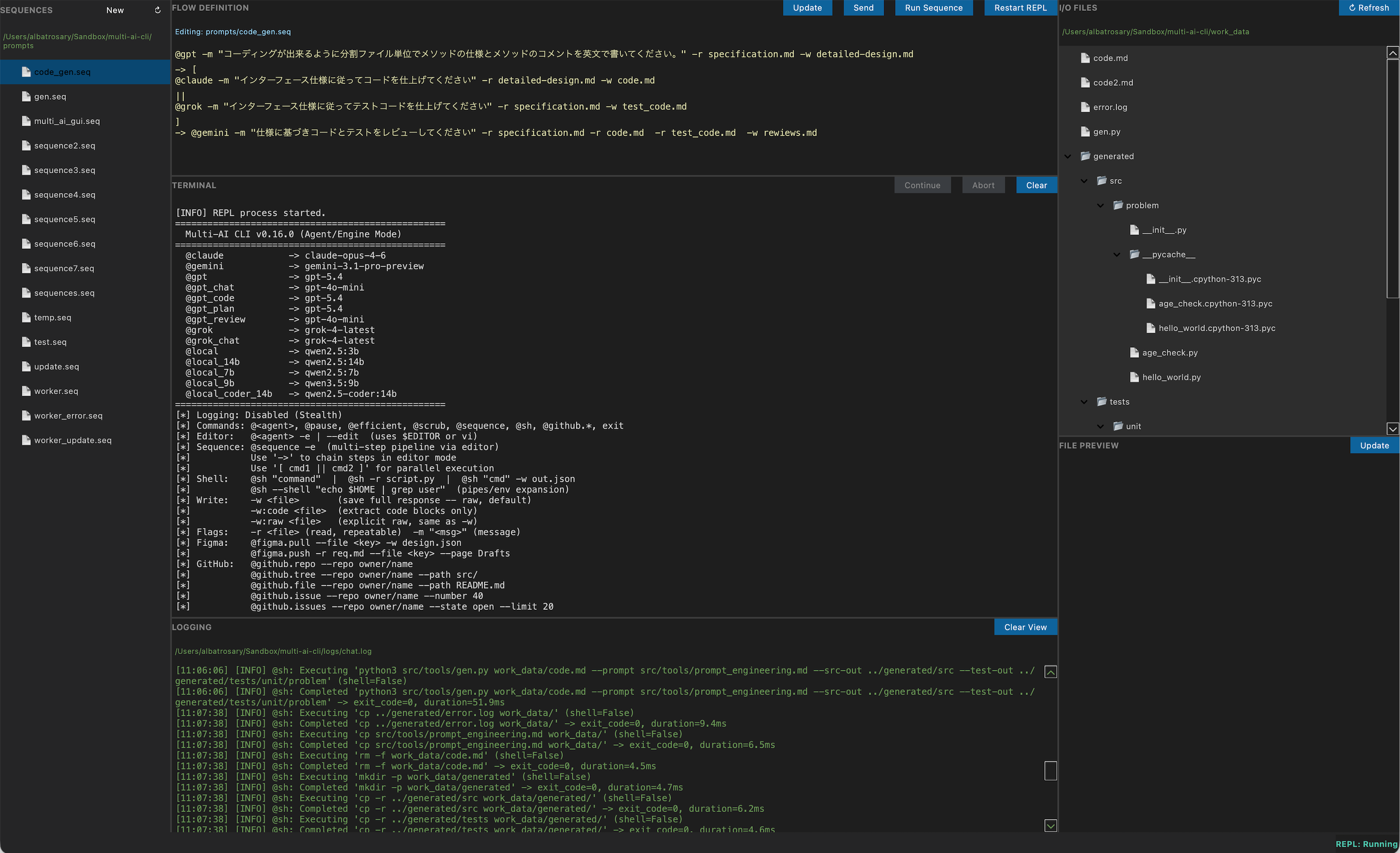Select worker_error.seq in sequences list
This screenshot has width=1400, height=853.
[85, 415]
